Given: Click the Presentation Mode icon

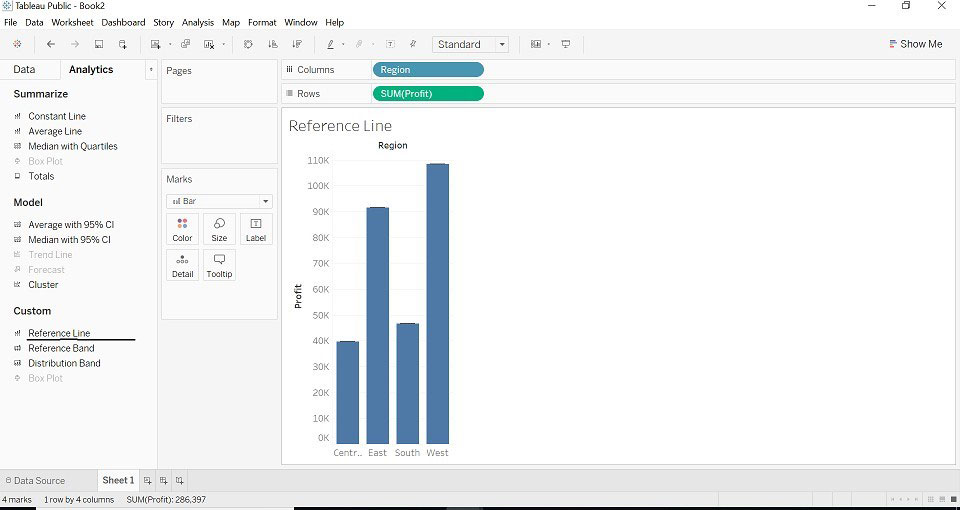Looking at the screenshot, I should pos(566,44).
